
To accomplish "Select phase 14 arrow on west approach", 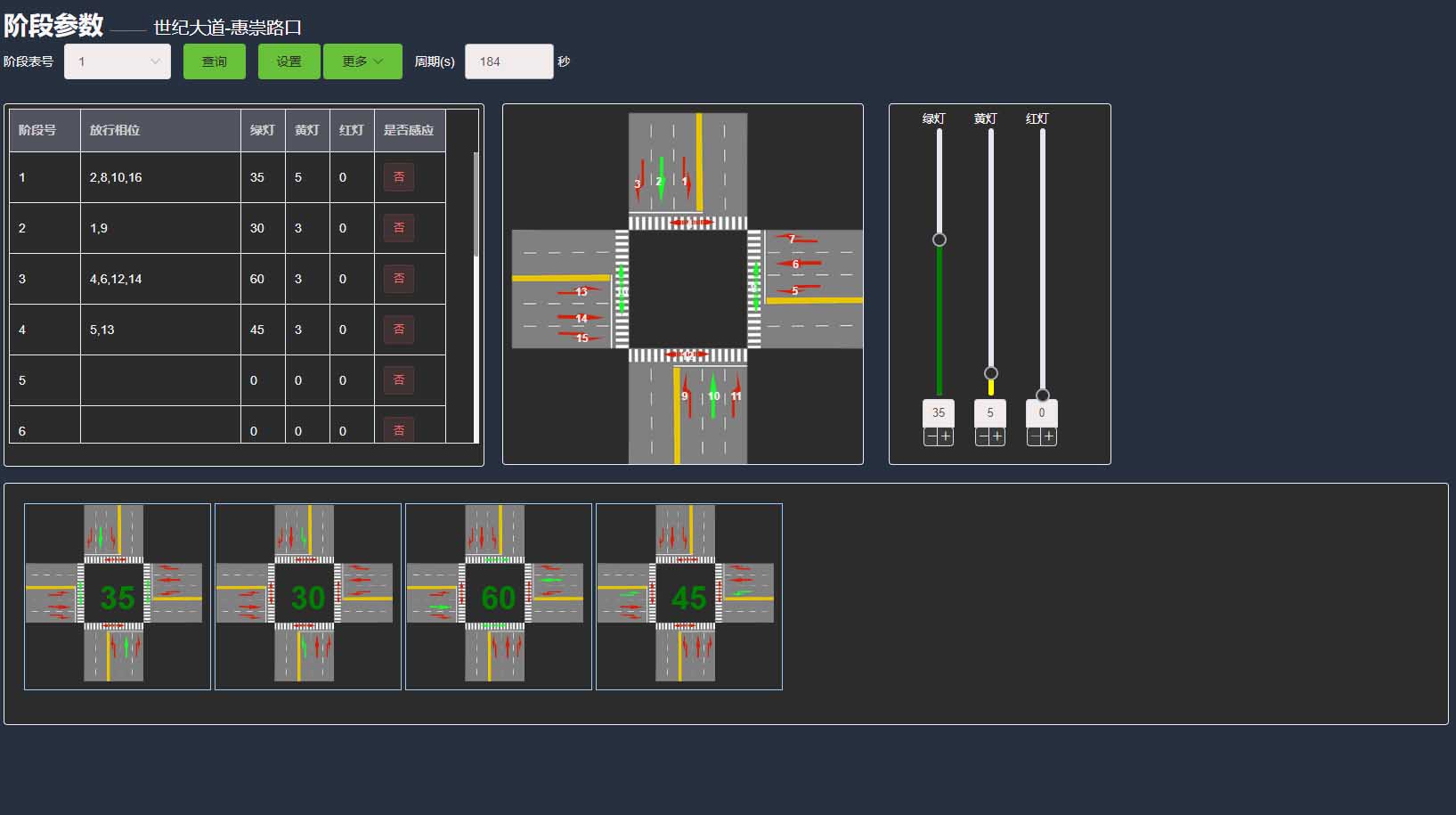I will (580, 317).
